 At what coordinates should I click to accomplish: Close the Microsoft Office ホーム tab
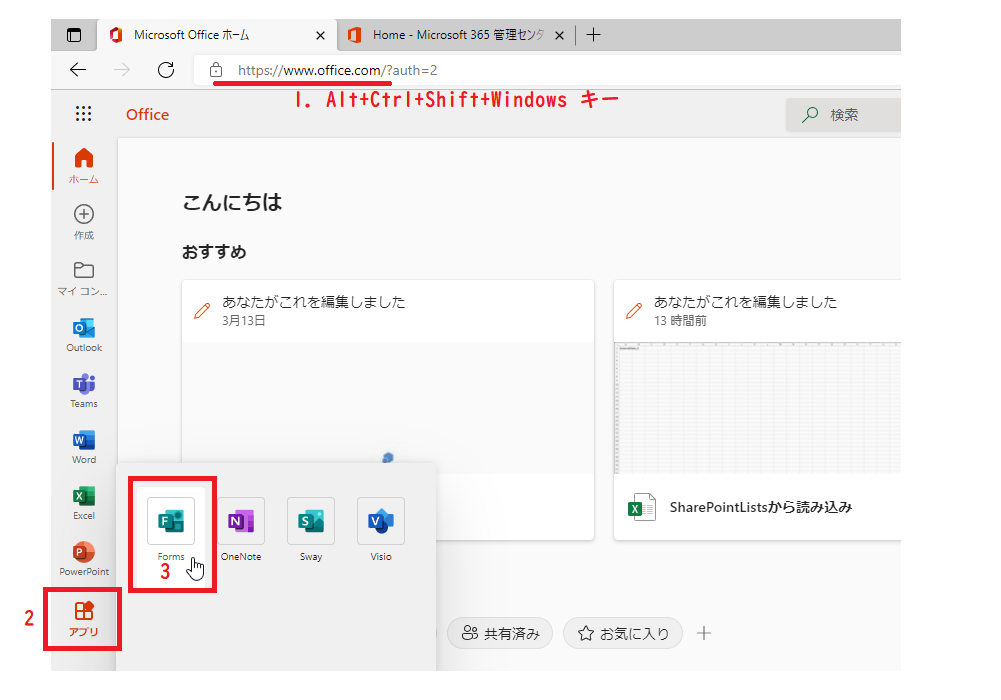coord(320,36)
